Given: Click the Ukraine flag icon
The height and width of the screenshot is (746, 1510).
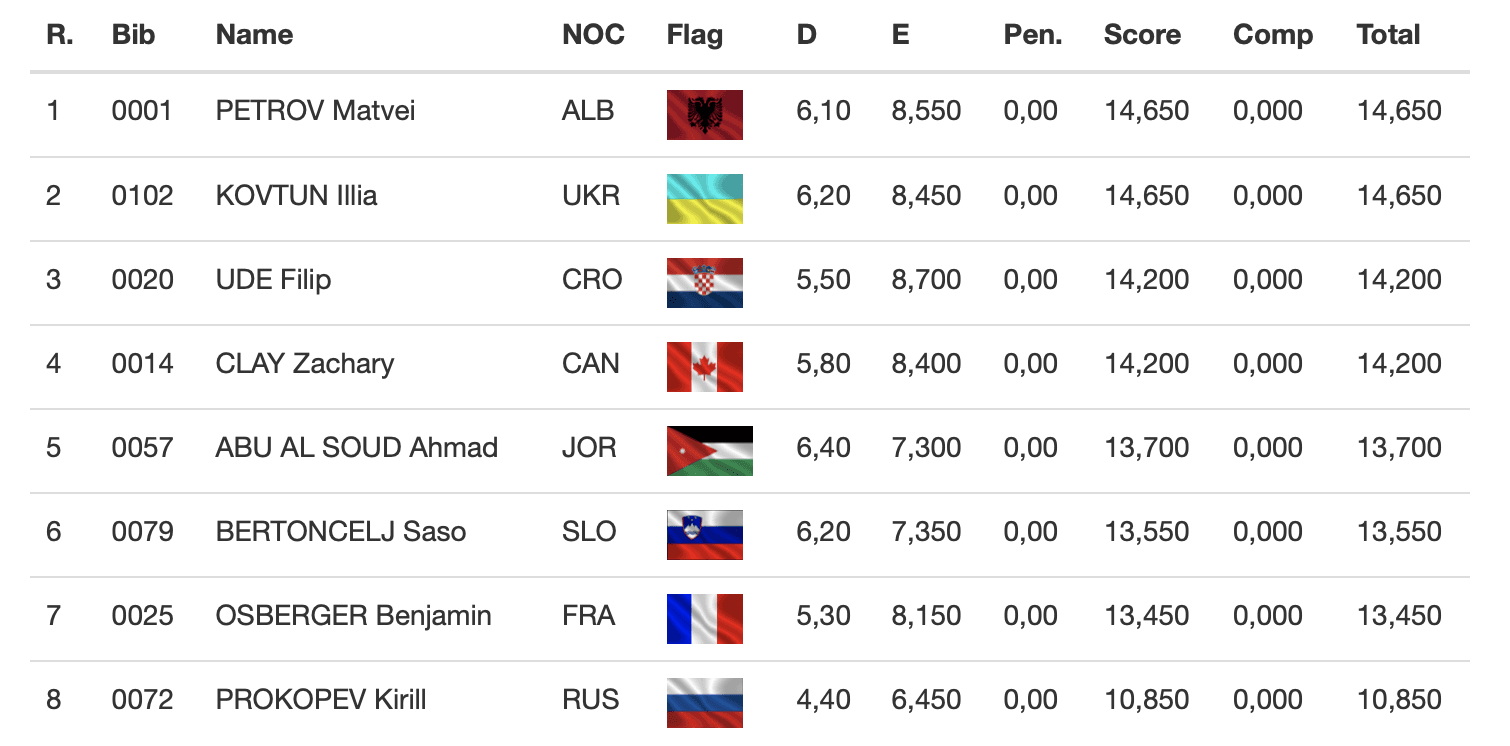Looking at the screenshot, I should (704, 198).
